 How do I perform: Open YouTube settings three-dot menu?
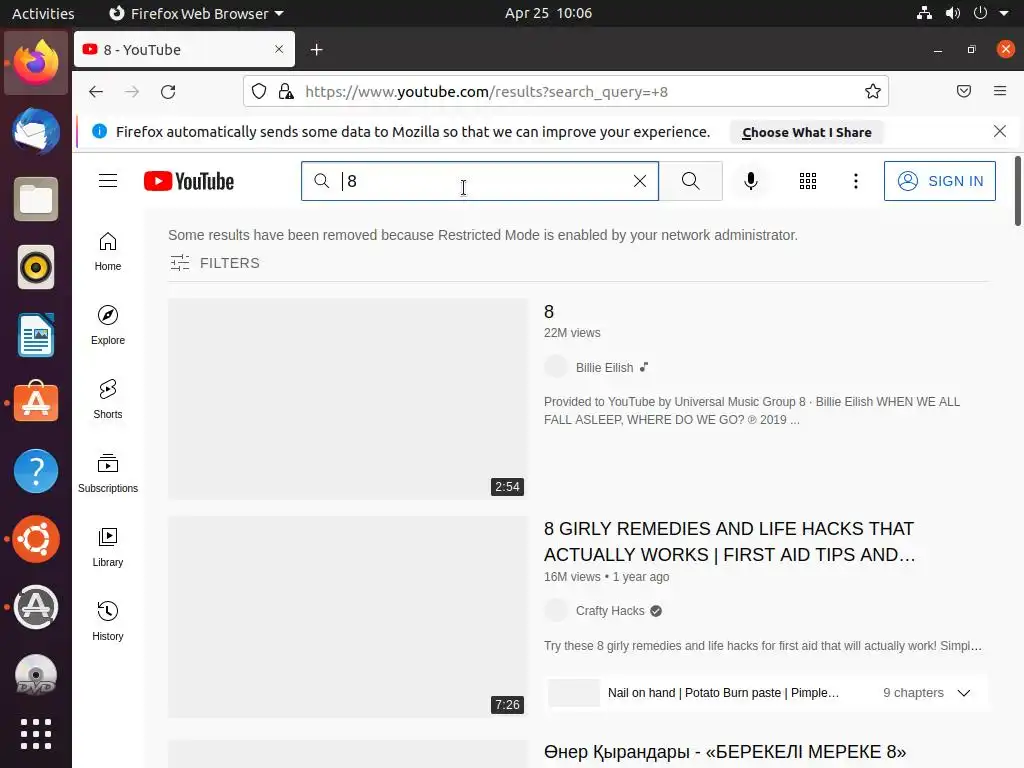[x=856, y=181]
